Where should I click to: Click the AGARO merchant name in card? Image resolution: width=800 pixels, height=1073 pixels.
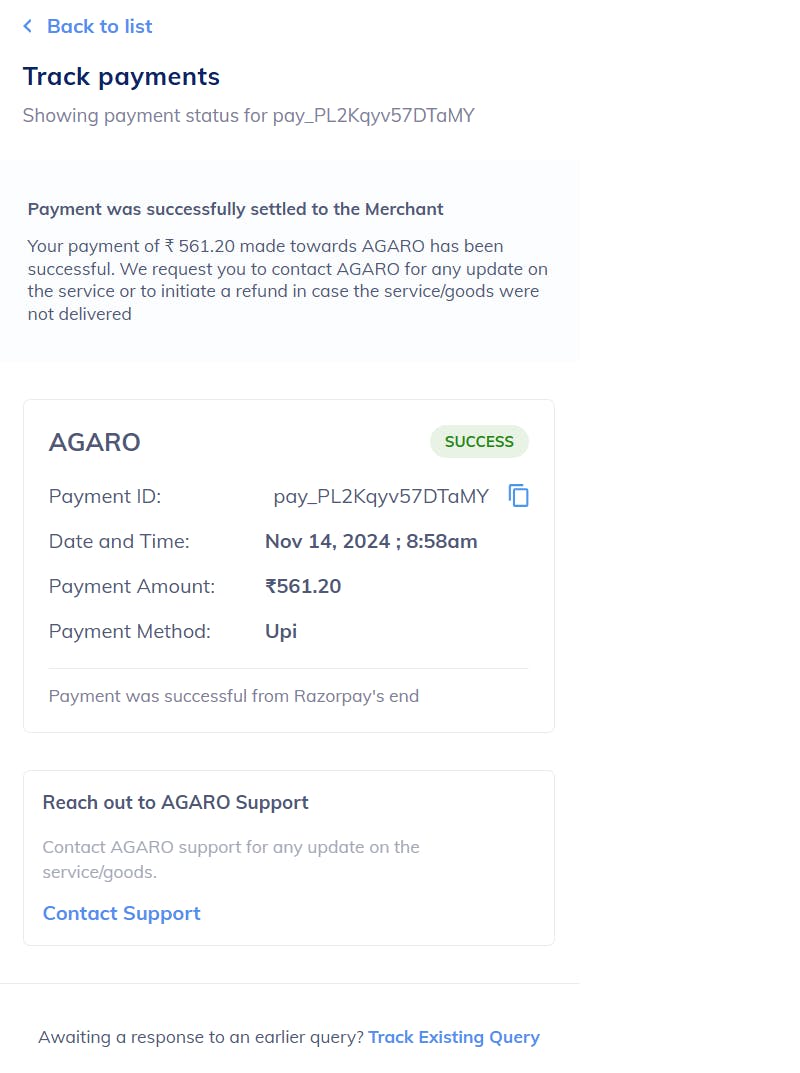point(94,442)
